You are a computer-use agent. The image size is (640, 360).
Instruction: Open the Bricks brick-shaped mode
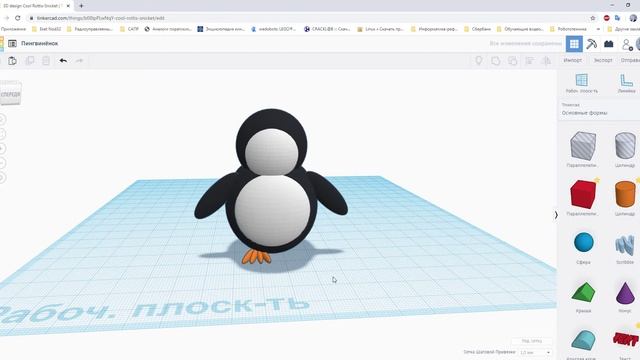pyautogui.click(x=609, y=44)
